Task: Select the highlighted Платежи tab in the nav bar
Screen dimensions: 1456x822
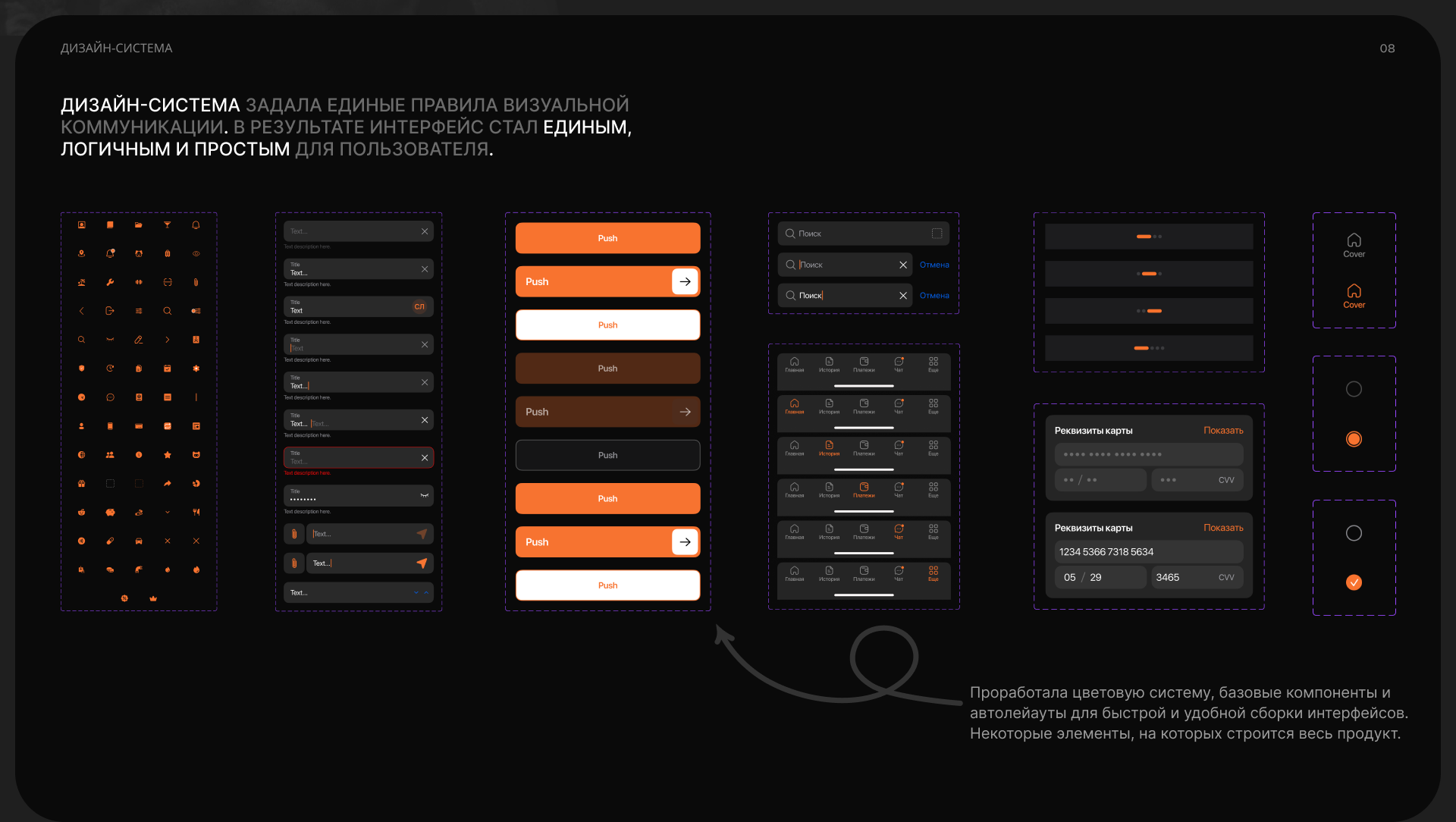Action: 864,490
